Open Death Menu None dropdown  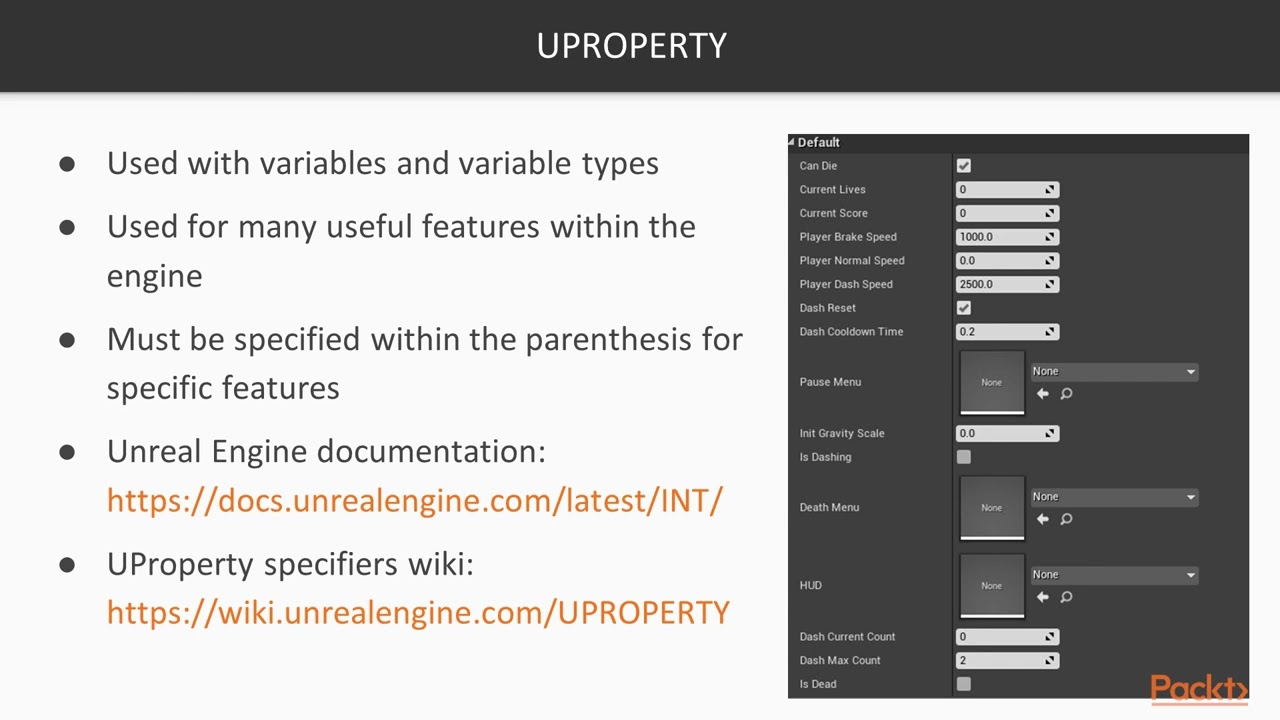coord(1114,497)
